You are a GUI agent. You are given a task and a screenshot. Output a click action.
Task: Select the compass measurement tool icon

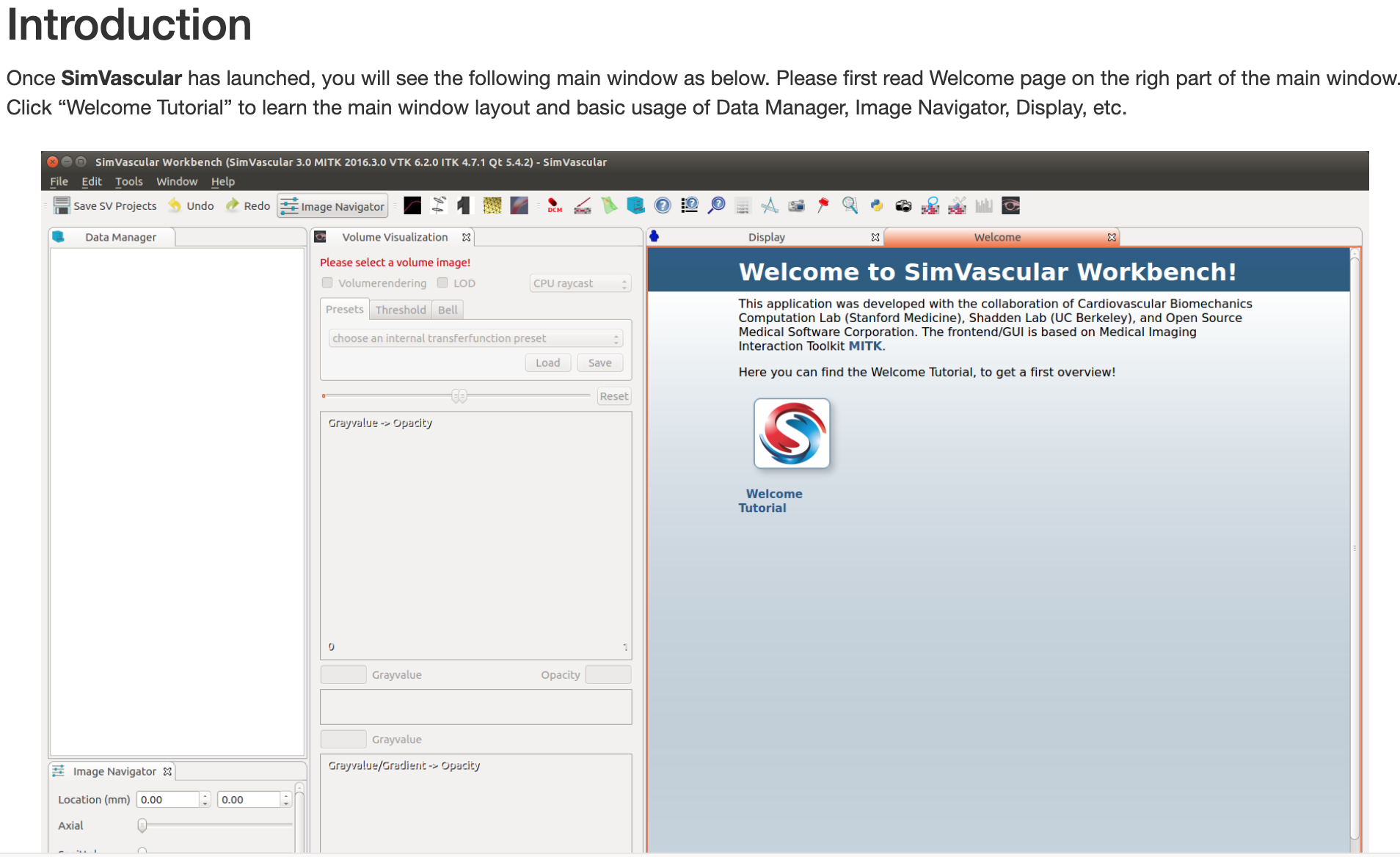point(770,205)
